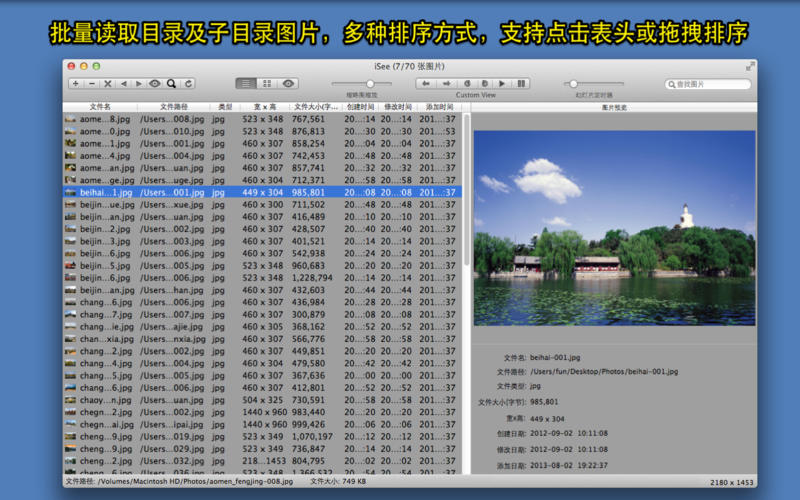Click the slideshow timing slider knob
Image resolution: width=800 pixels, height=500 pixels.
coord(573,84)
